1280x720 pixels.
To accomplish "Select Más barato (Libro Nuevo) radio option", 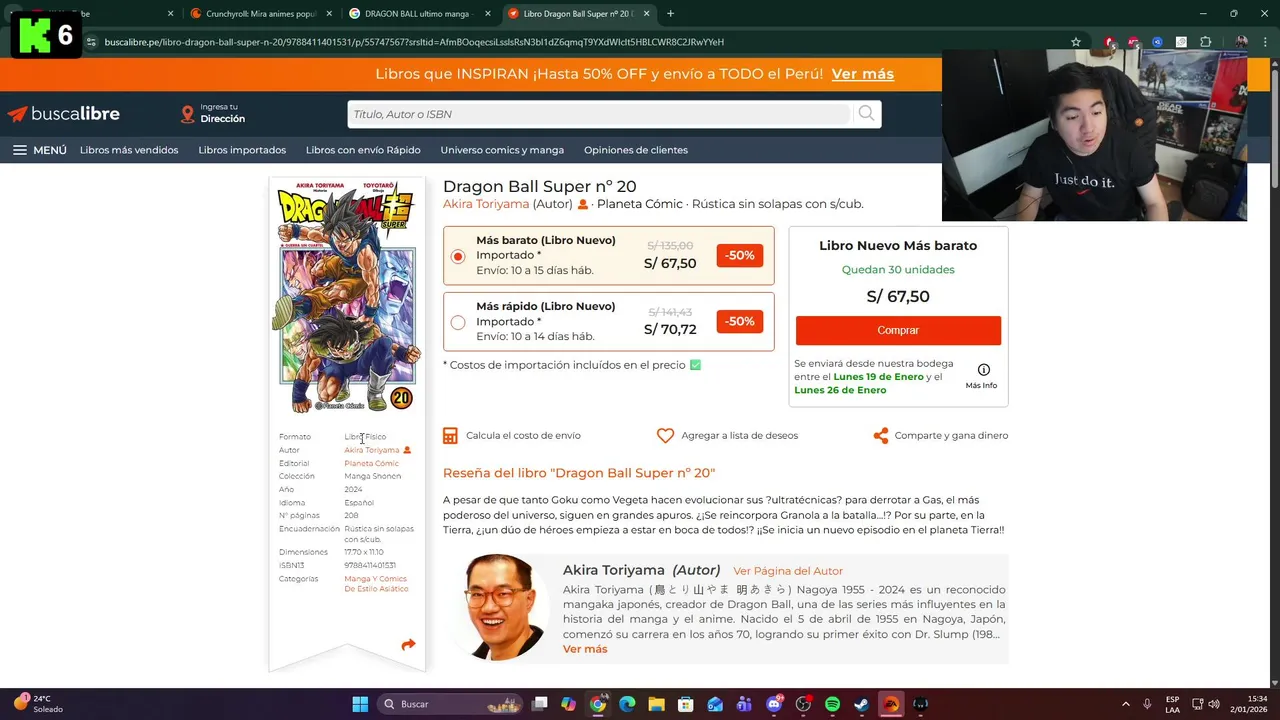I will click(x=458, y=256).
